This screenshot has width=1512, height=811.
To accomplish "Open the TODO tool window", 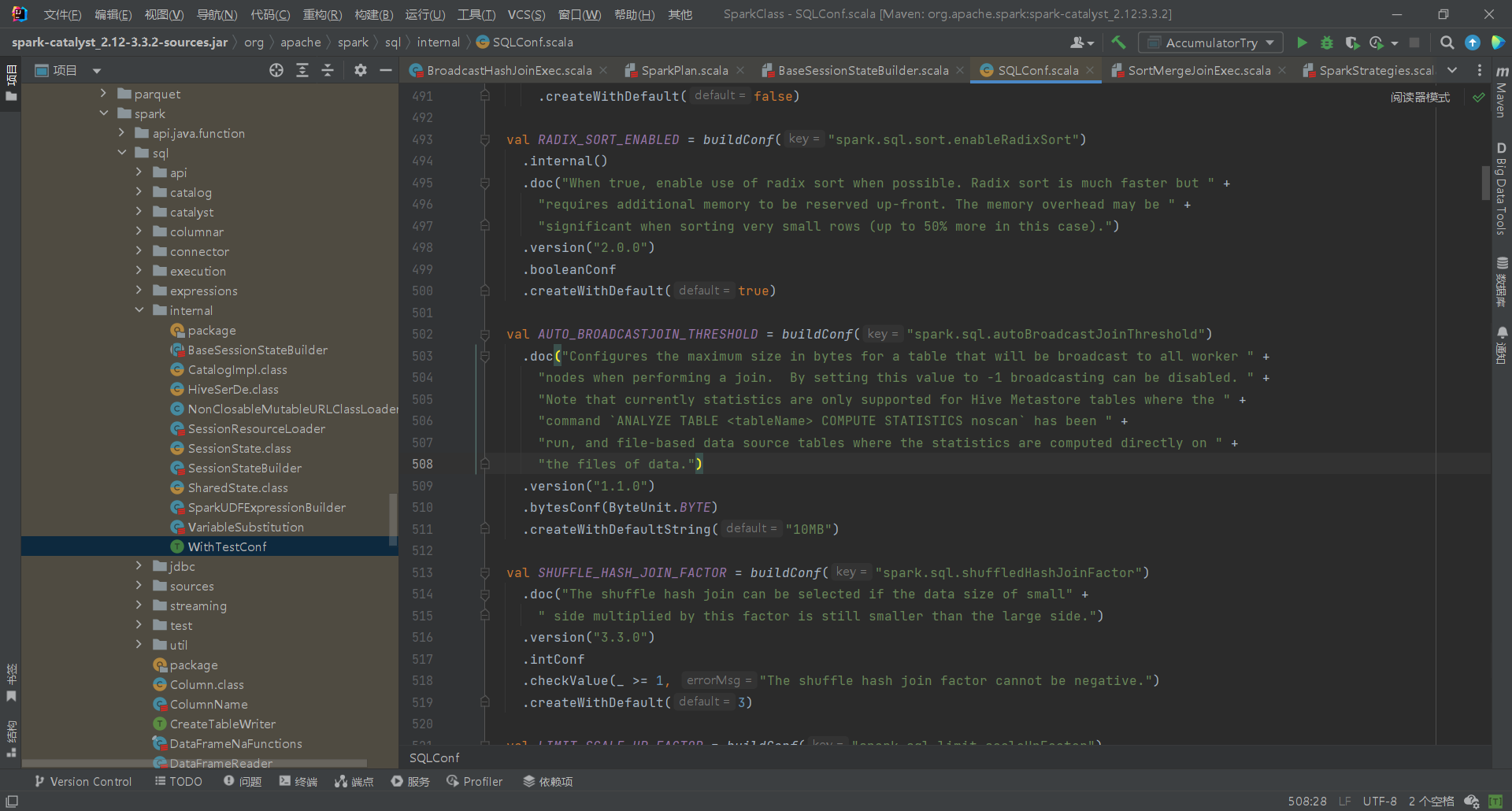I will 179,781.
